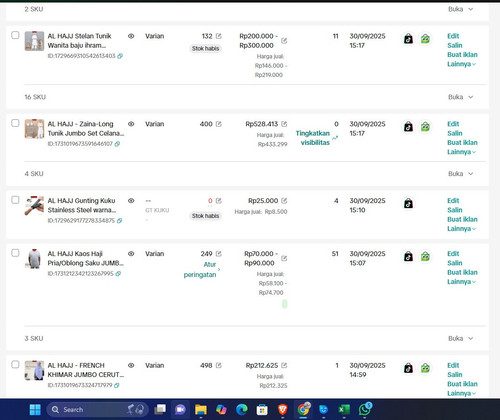Click Edit for Stelan Tunik Wanita

click(x=453, y=36)
